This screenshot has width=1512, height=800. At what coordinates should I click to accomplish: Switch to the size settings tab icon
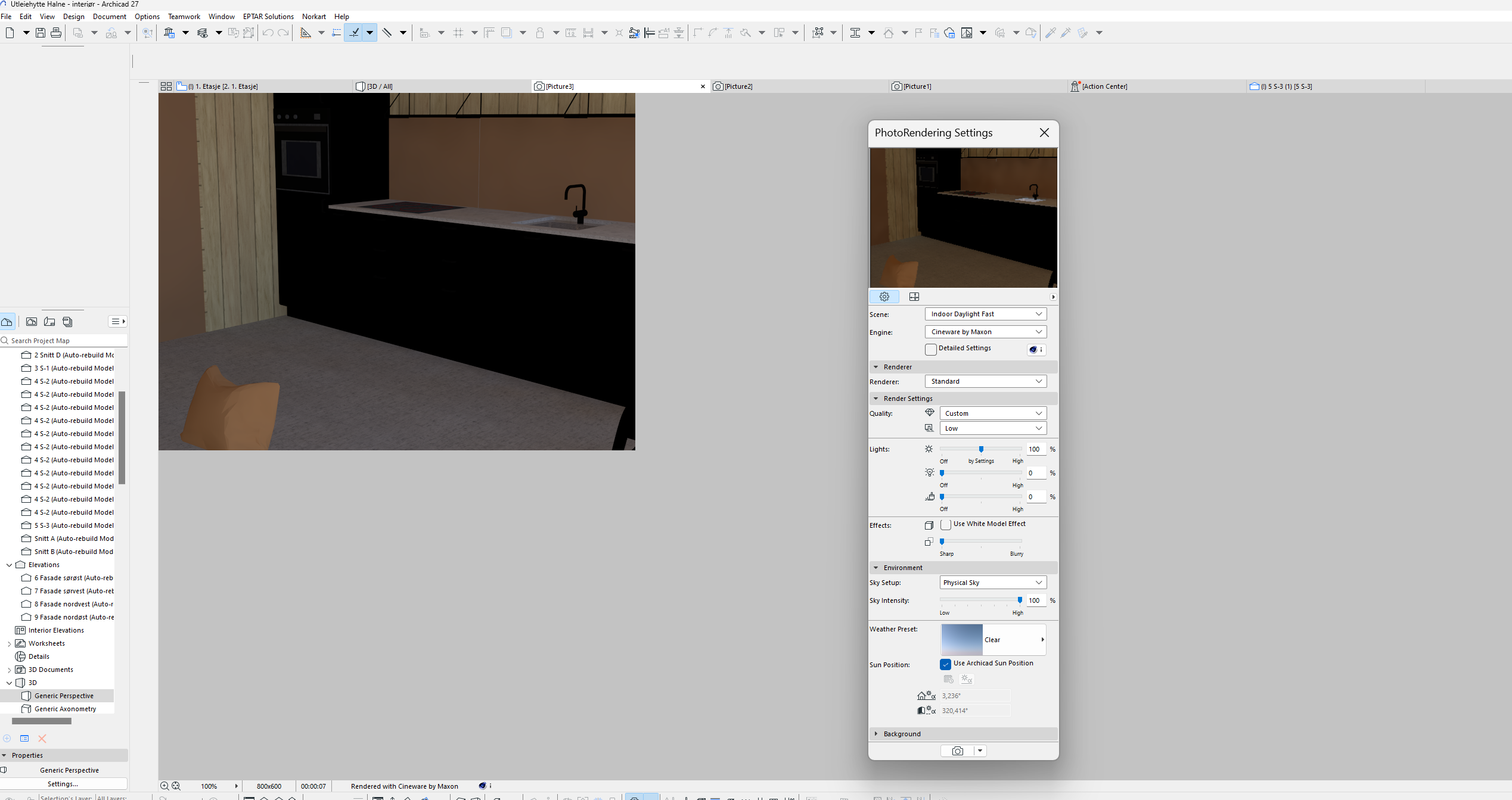(914, 297)
